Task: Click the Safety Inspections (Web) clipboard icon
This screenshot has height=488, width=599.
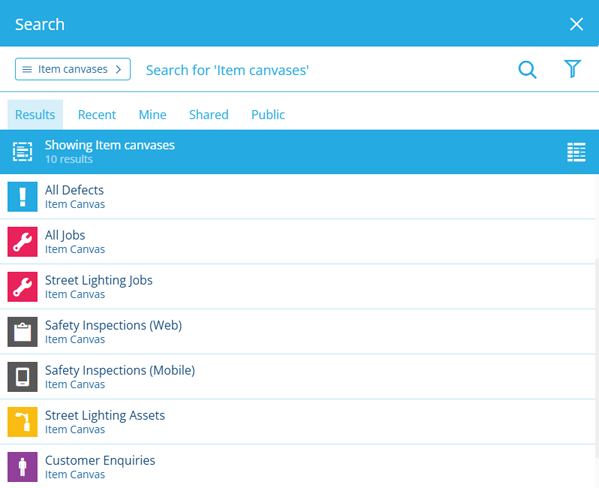Action: pyautogui.click(x=23, y=332)
